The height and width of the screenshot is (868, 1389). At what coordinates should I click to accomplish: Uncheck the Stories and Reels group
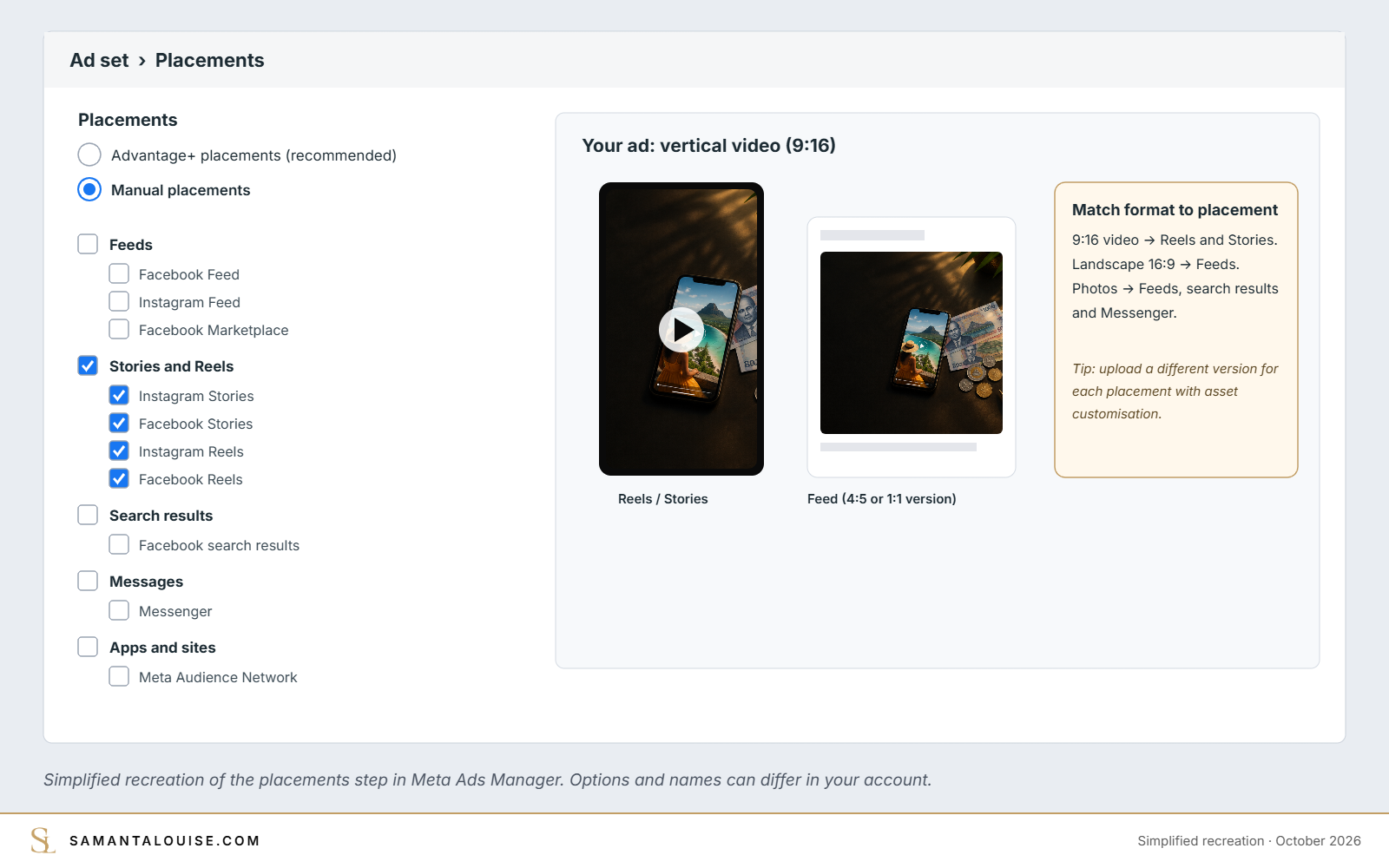[88, 365]
